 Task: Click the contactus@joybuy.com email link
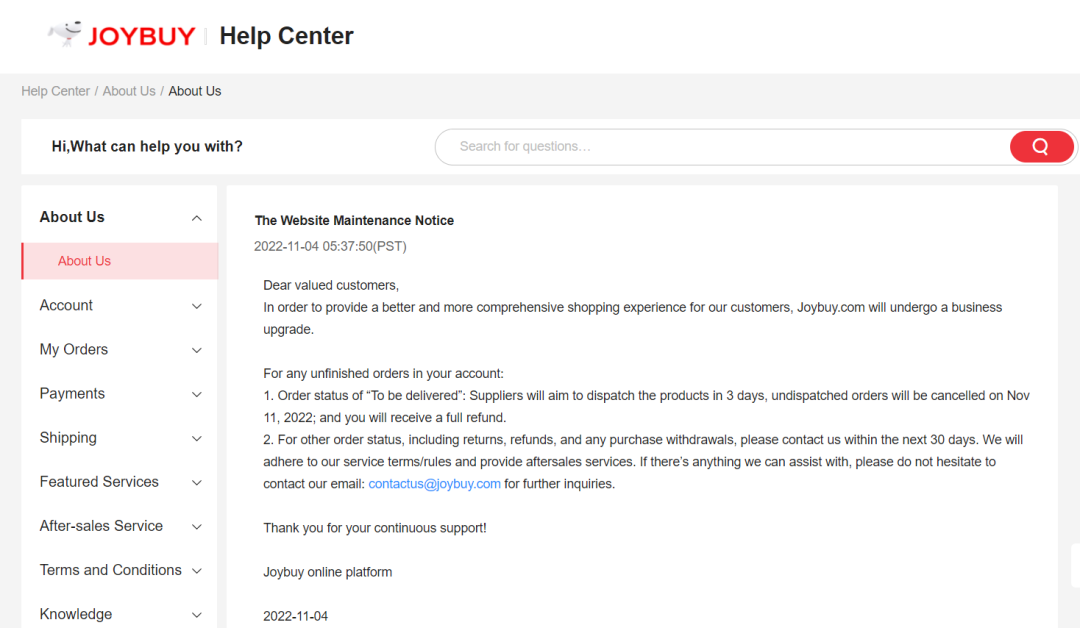click(434, 484)
